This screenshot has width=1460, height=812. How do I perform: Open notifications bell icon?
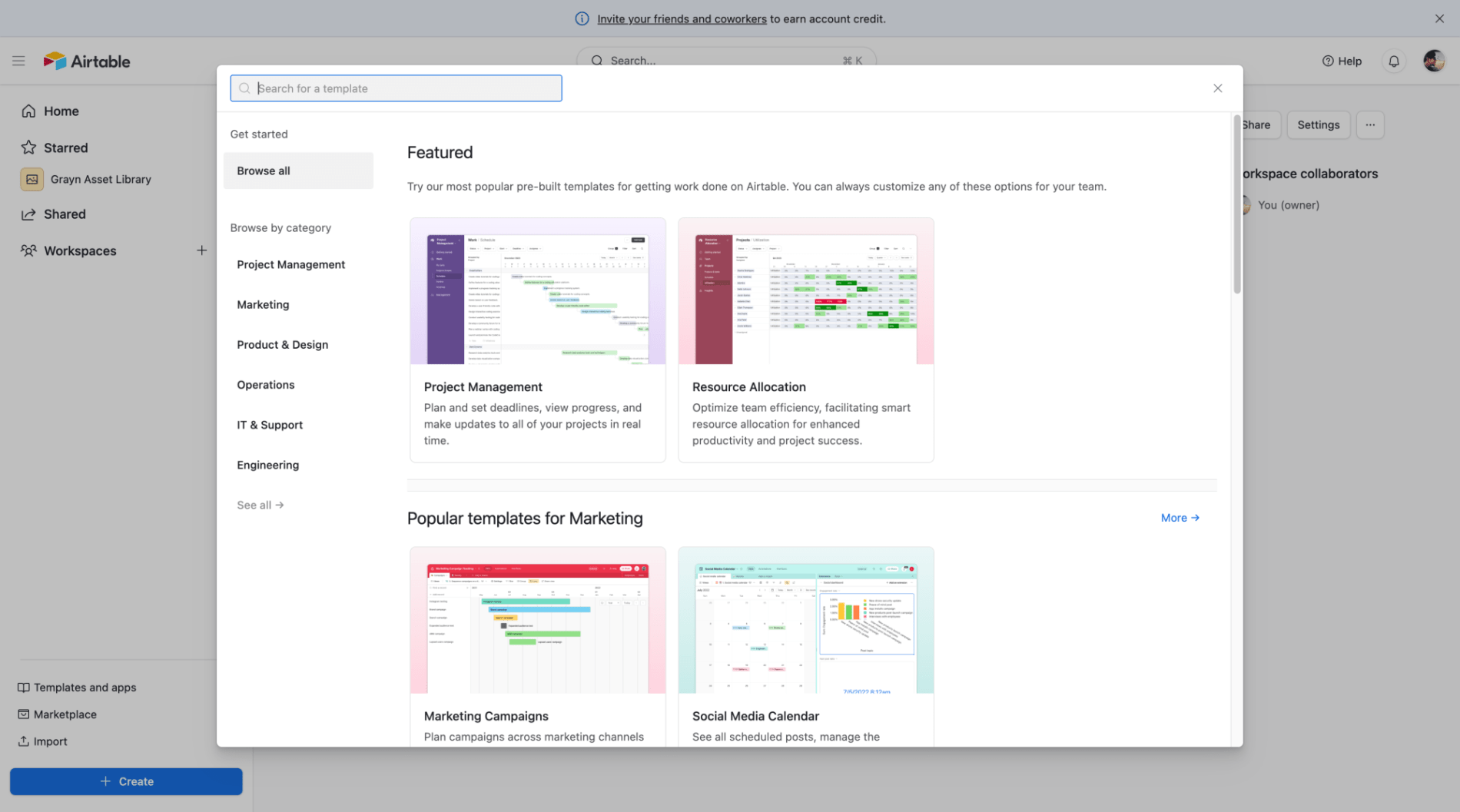coord(1394,61)
